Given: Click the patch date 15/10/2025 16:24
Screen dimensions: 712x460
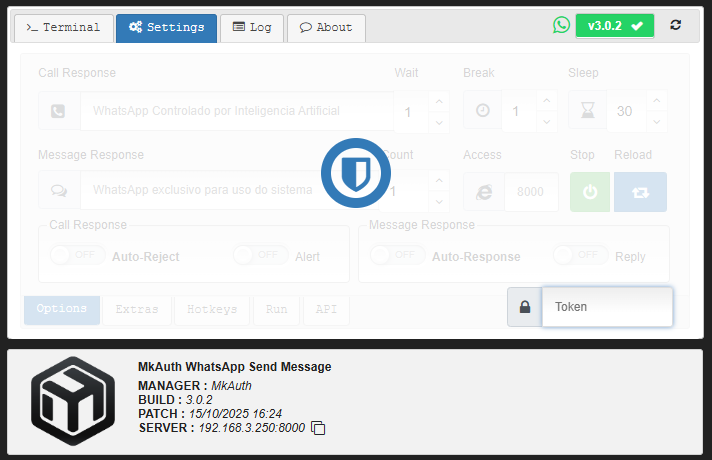Looking at the screenshot, I should 235,414.
